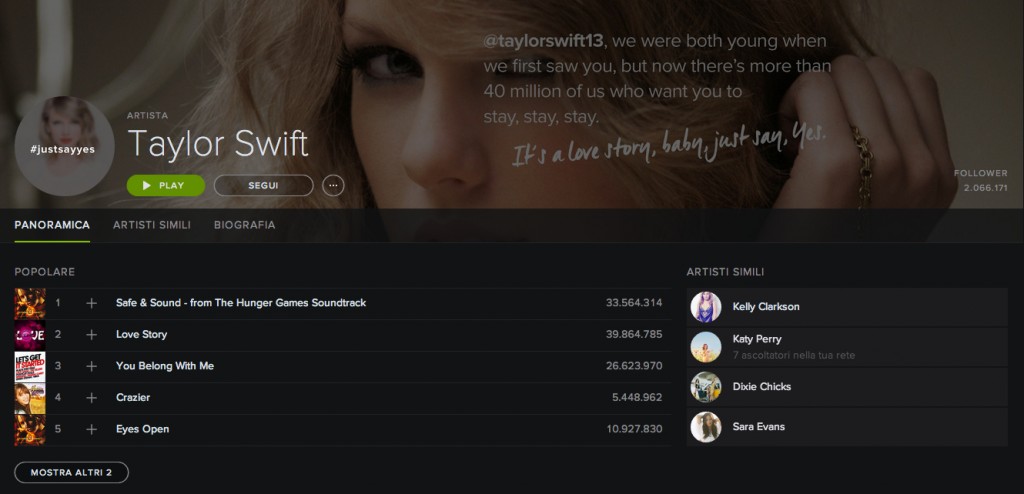Click Dixie Chicks' artist avatar
The width and height of the screenshot is (1024, 494).
coord(706,387)
